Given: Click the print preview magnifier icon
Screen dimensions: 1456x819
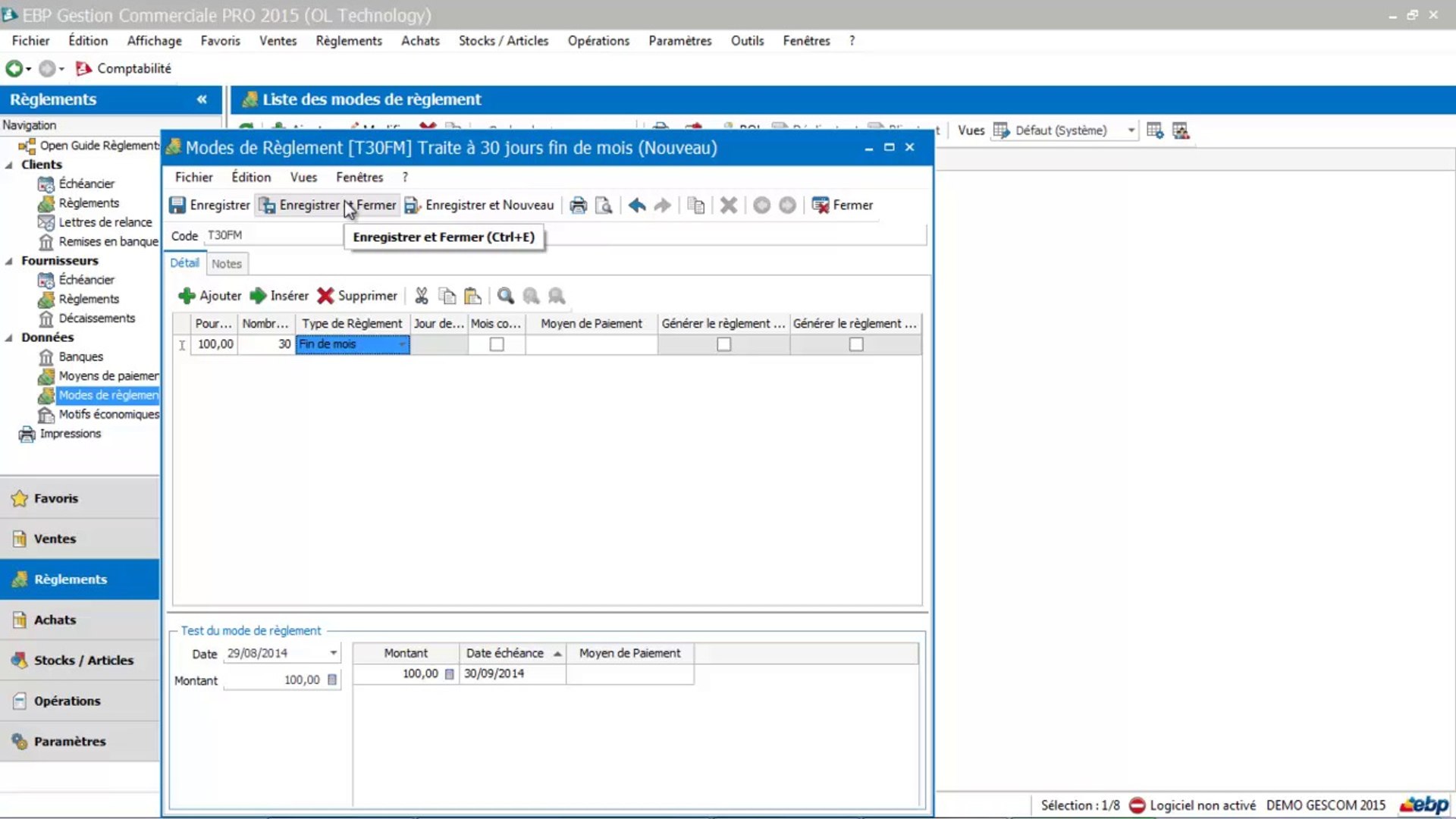Looking at the screenshot, I should pos(604,206).
